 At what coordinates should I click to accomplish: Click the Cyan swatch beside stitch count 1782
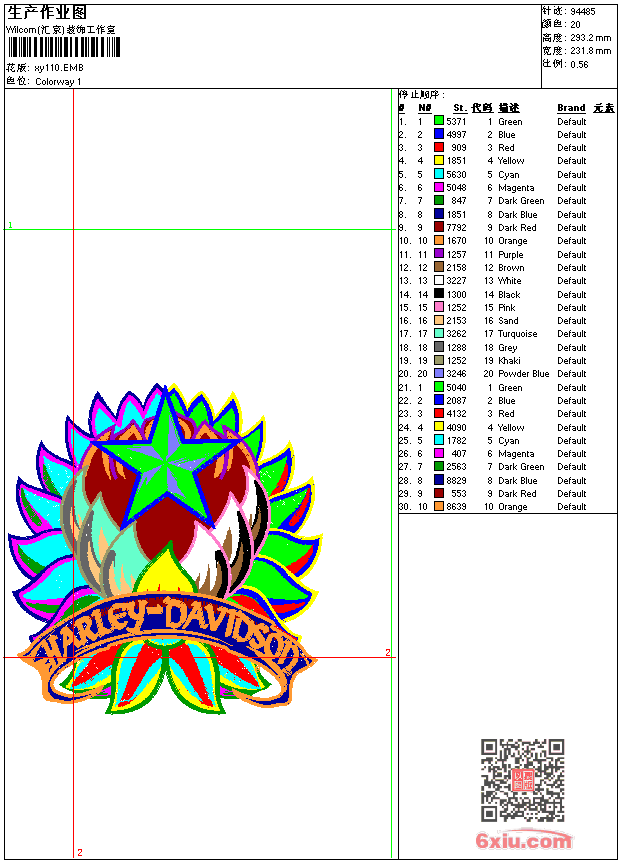pos(439,439)
